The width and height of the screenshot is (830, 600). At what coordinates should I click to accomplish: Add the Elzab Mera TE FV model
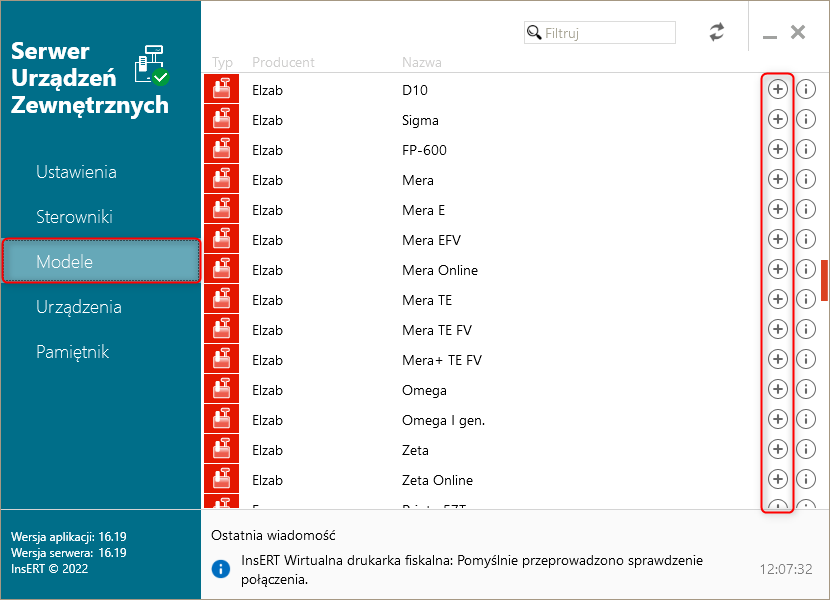[x=777, y=329]
